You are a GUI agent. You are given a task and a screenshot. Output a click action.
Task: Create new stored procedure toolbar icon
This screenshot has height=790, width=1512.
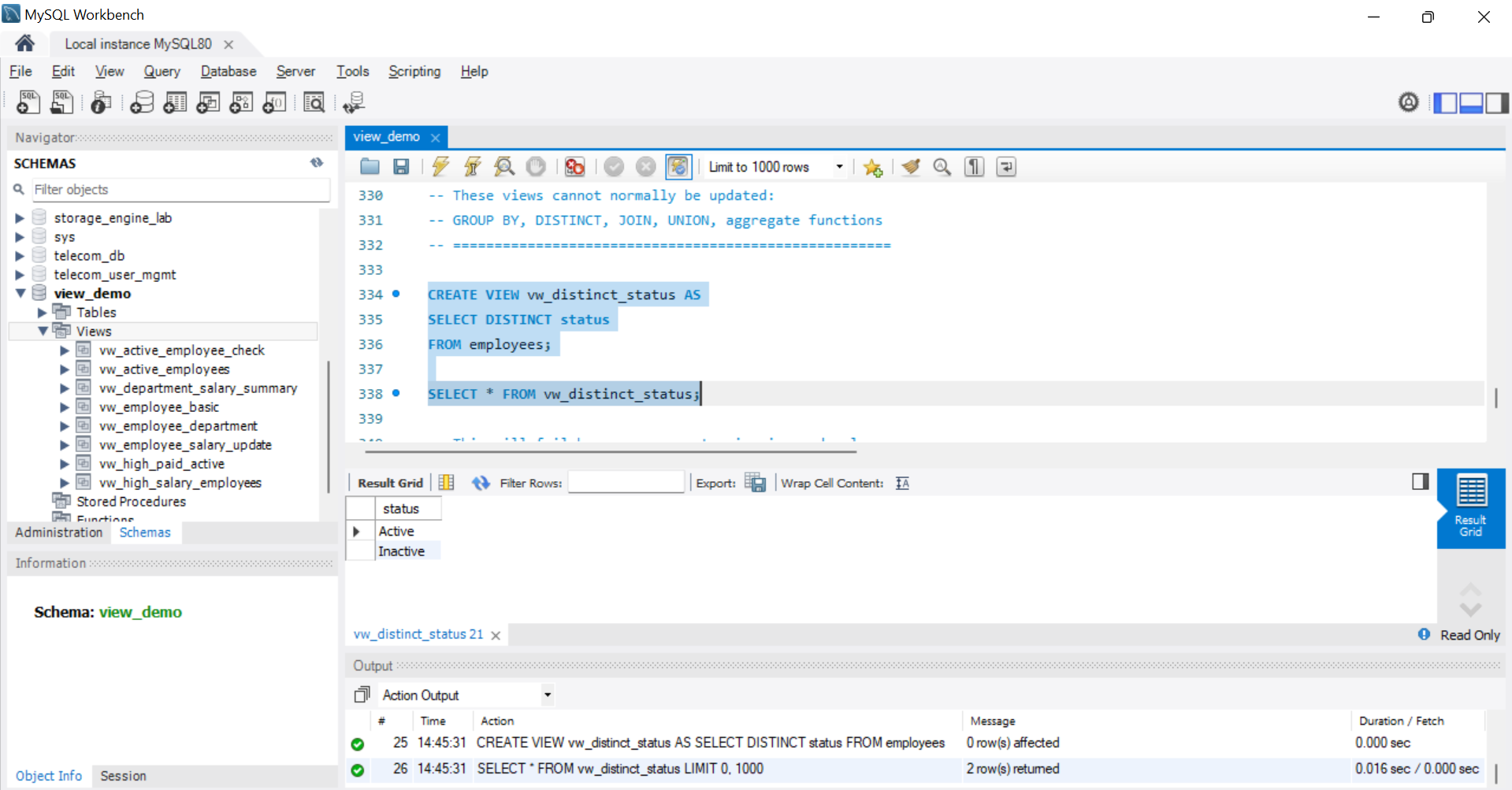pyautogui.click(x=241, y=102)
